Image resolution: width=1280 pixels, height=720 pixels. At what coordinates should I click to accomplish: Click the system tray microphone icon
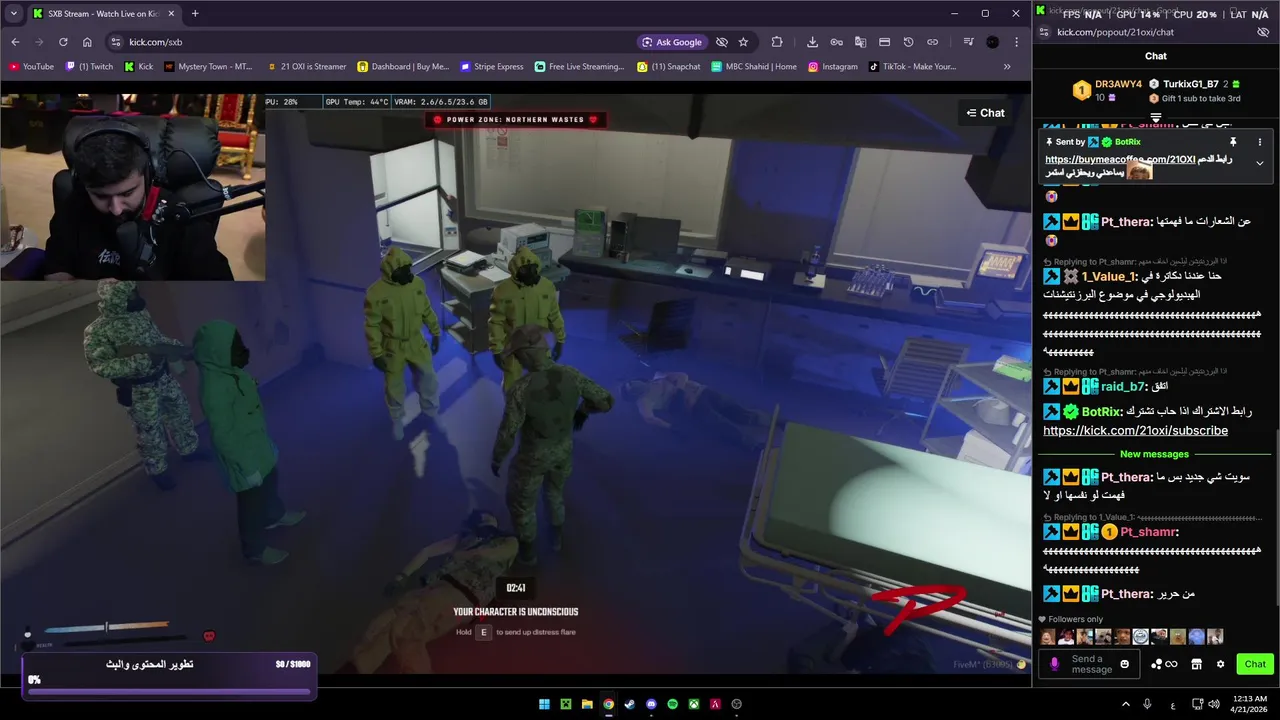[1147, 704]
